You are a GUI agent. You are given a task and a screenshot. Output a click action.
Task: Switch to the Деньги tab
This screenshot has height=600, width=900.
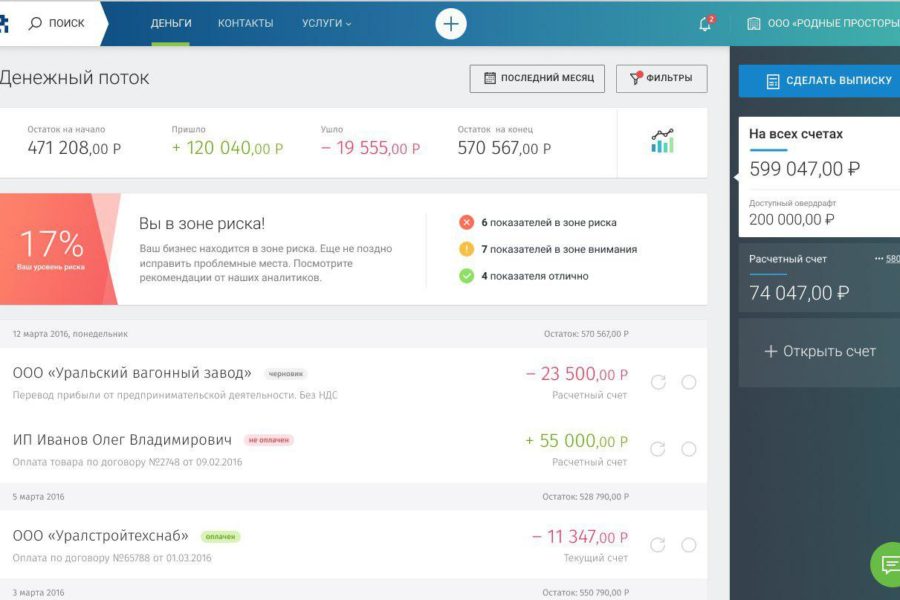171,24
